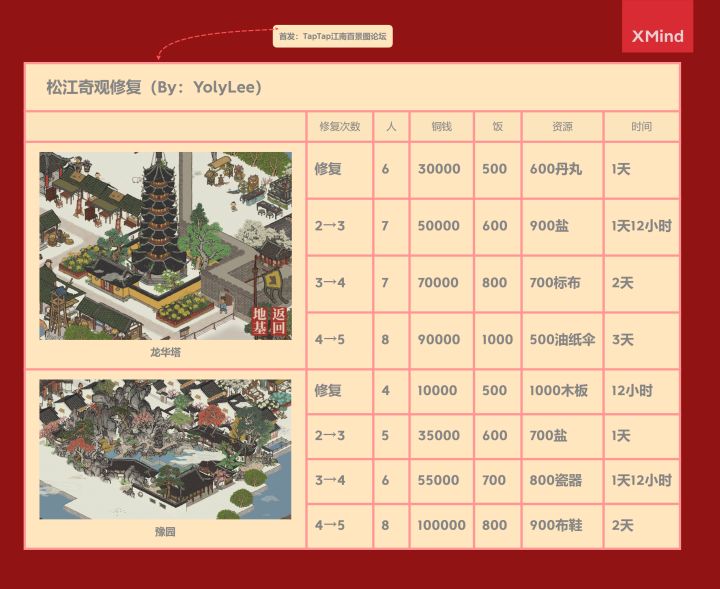Screen dimensions: 720x589
Task: Click the 铜钱 column header
Action: click(442, 126)
